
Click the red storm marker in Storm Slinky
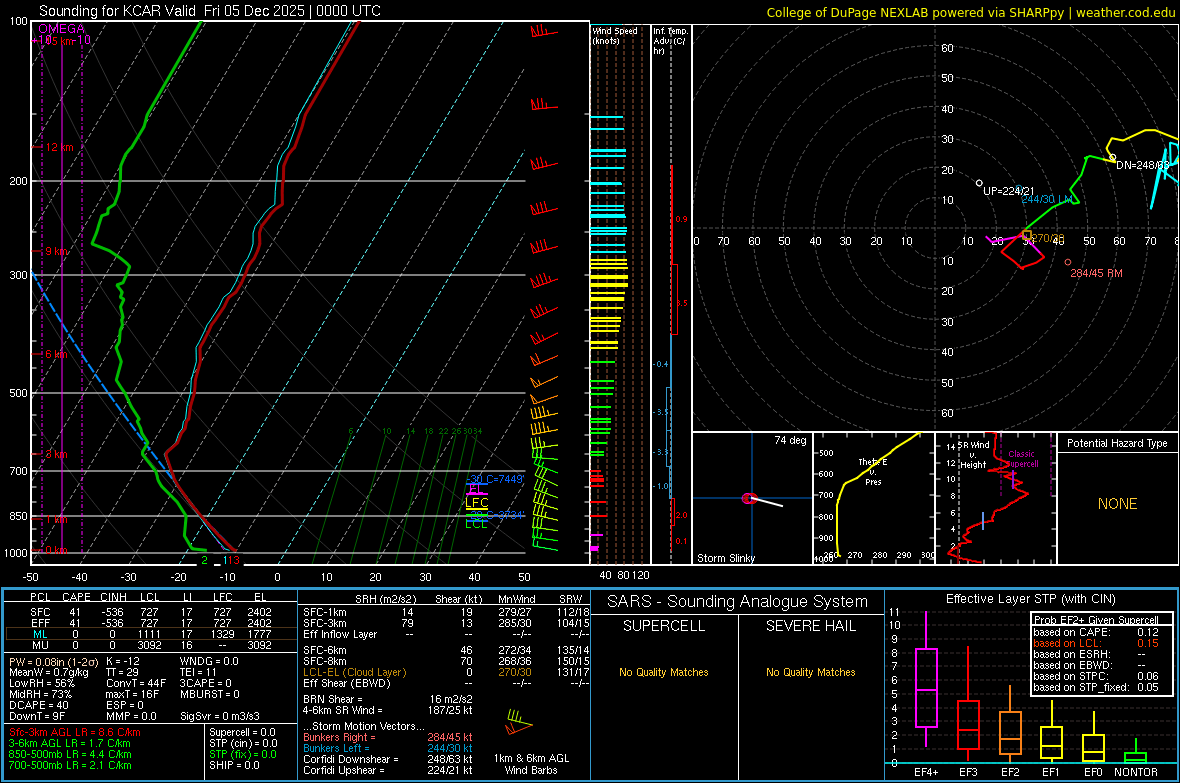[748, 498]
